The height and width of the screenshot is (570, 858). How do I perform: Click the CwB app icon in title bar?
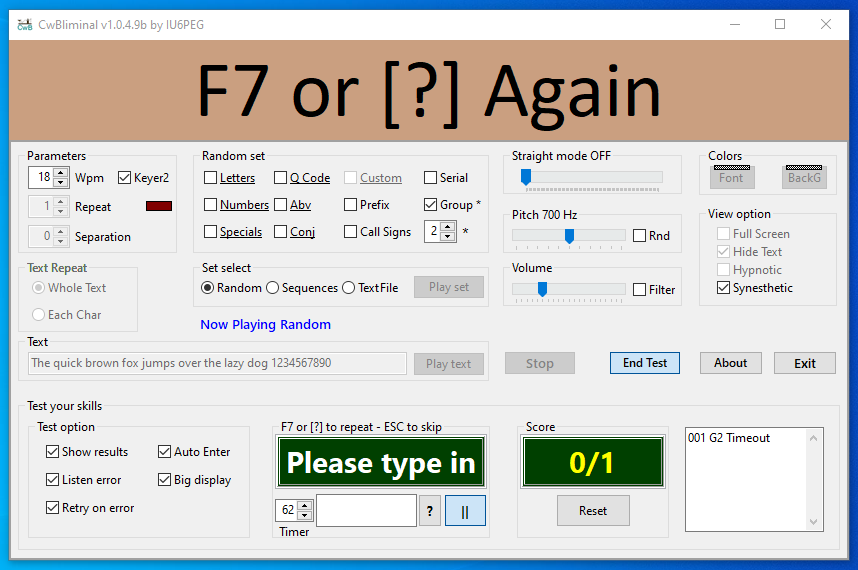(x=25, y=25)
